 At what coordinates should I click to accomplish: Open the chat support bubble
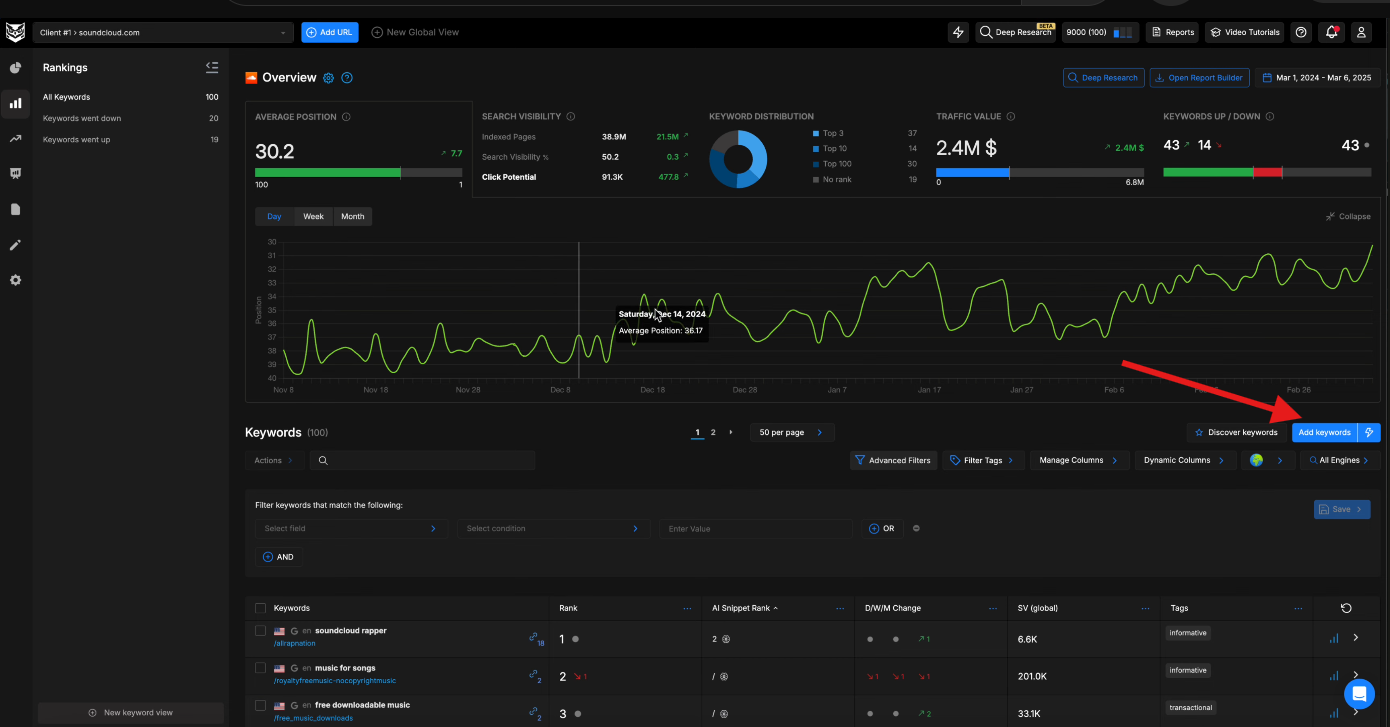1359,693
